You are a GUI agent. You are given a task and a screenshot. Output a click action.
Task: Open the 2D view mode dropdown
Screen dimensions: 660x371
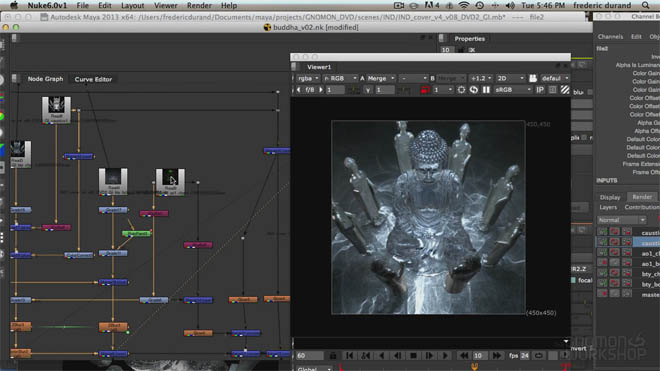tap(510, 78)
